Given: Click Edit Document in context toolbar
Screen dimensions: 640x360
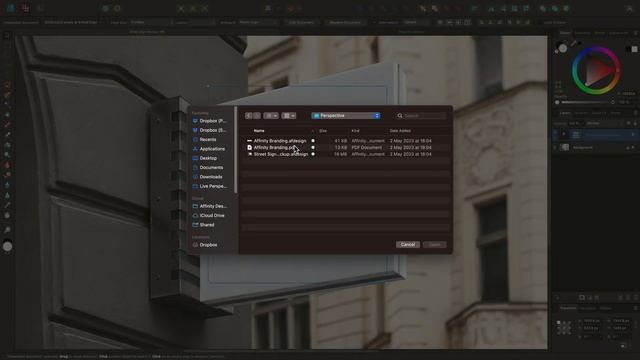Looking at the screenshot, I should point(301,22).
